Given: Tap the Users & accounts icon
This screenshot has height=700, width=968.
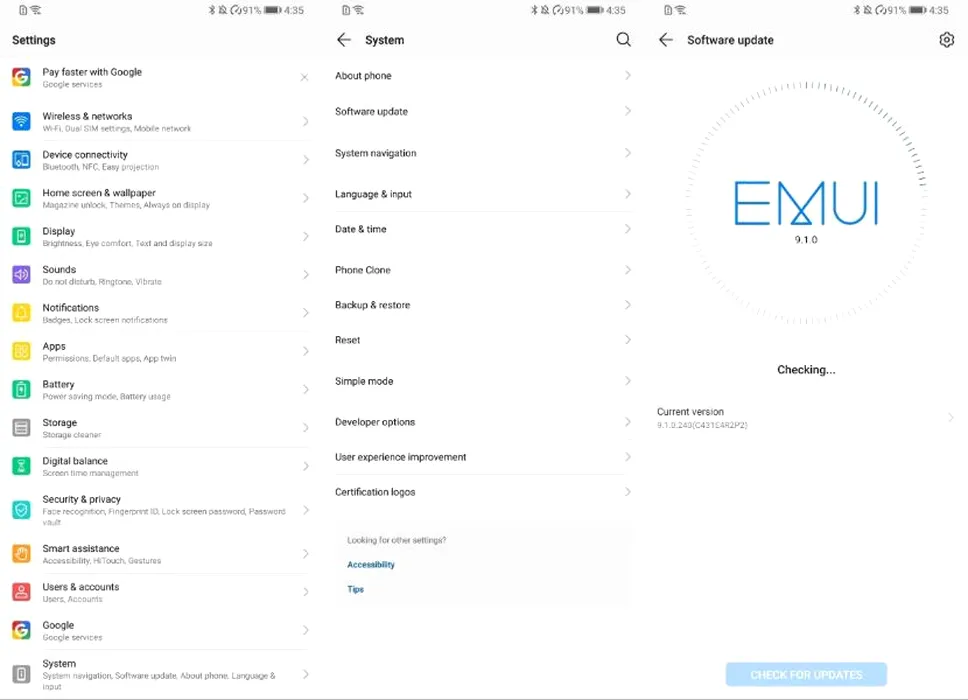Looking at the screenshot, I should 22,591.
